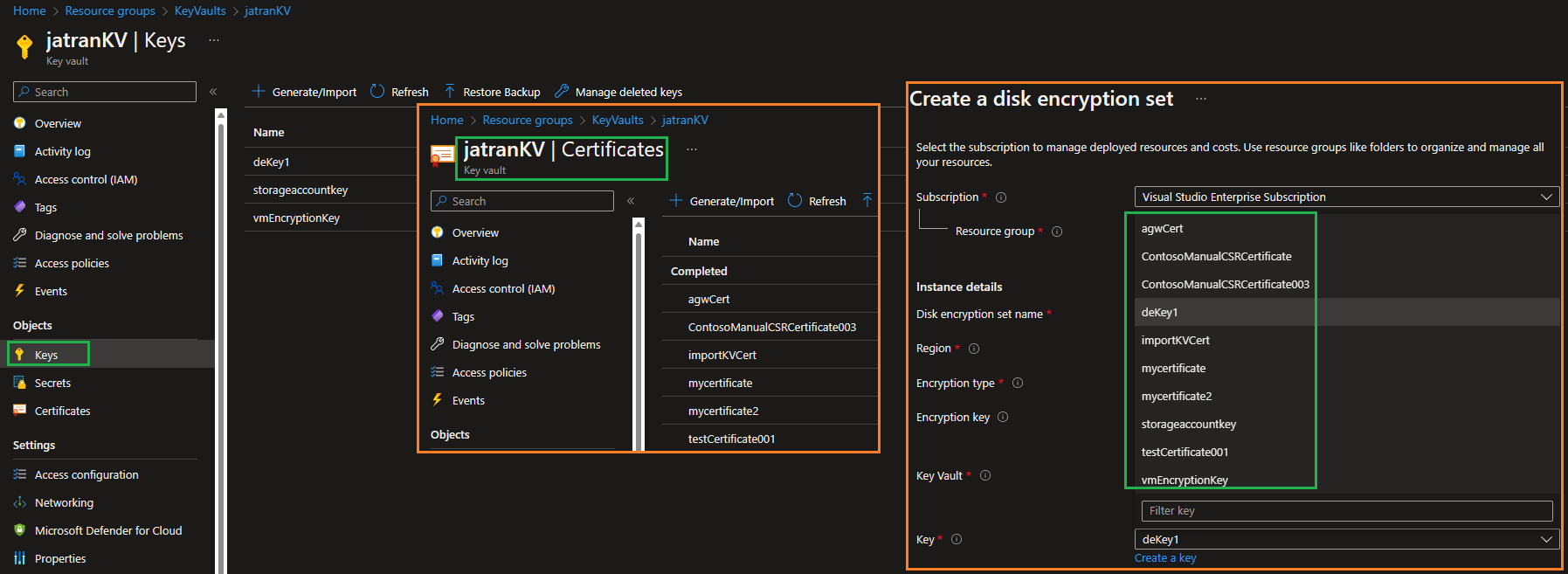Image resolution: width=1568 pixels, height=574 pixels.
Task: Click Refresh in Keys toolbar
Action: tap(399, 92)
